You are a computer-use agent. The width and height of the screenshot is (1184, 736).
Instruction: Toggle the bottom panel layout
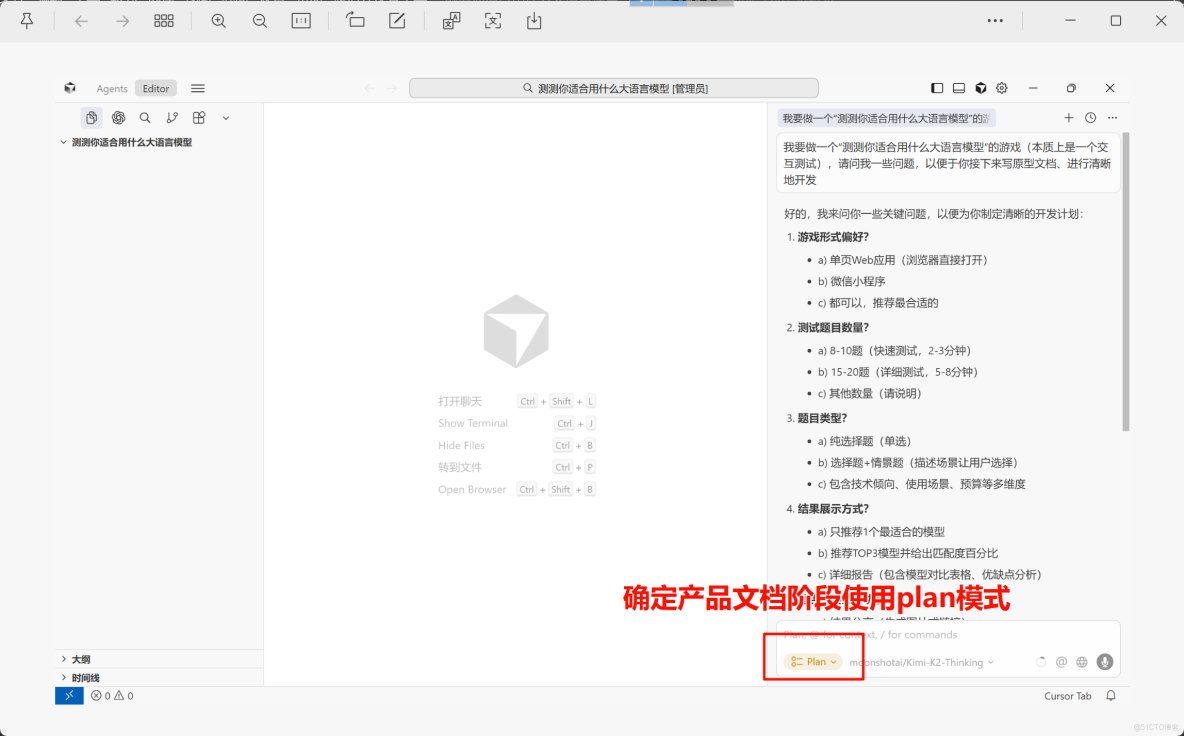tap(958, 88)
